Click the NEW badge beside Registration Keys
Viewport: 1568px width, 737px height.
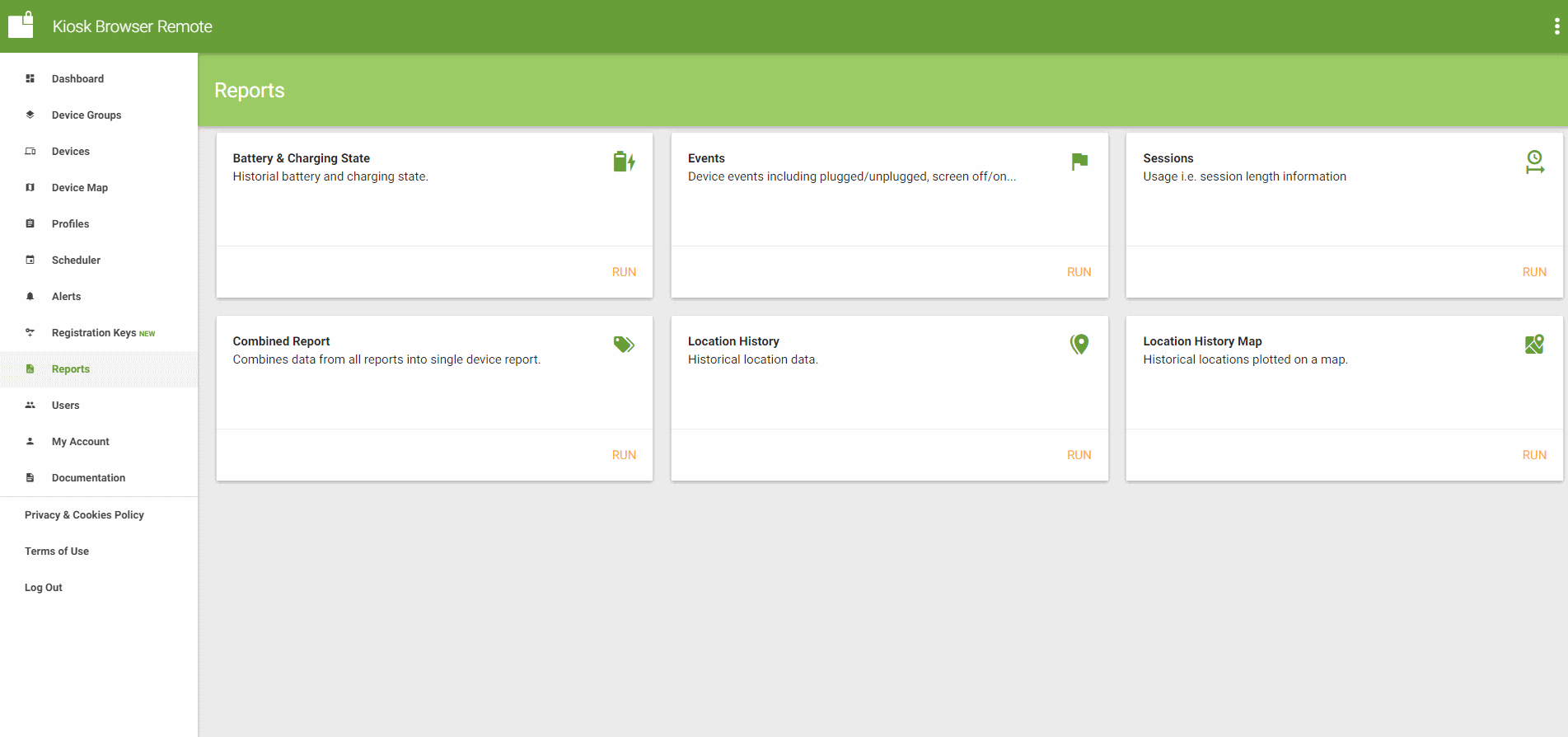point(147,334)
